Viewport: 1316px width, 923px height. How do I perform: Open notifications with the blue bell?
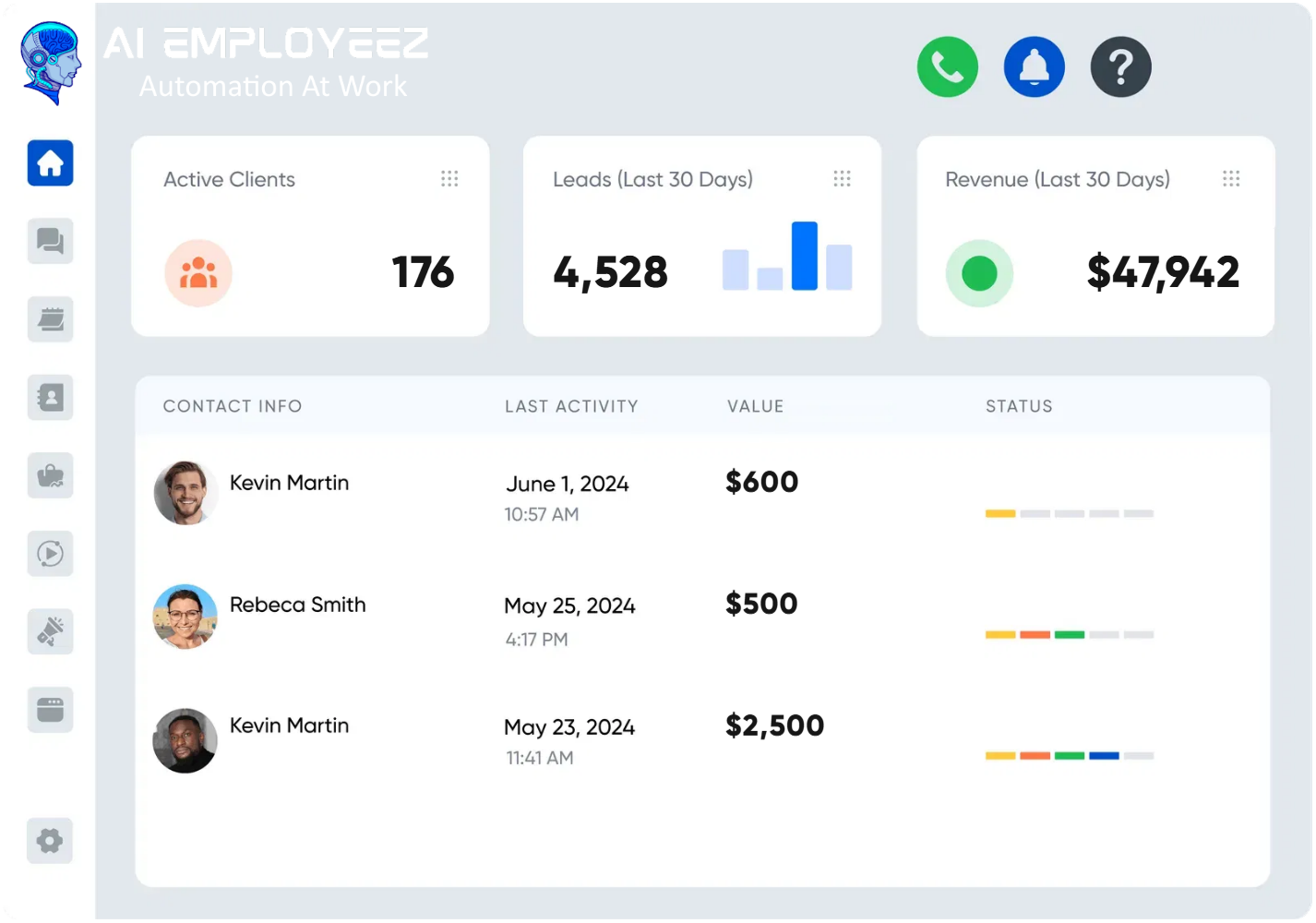[1034, 67]
